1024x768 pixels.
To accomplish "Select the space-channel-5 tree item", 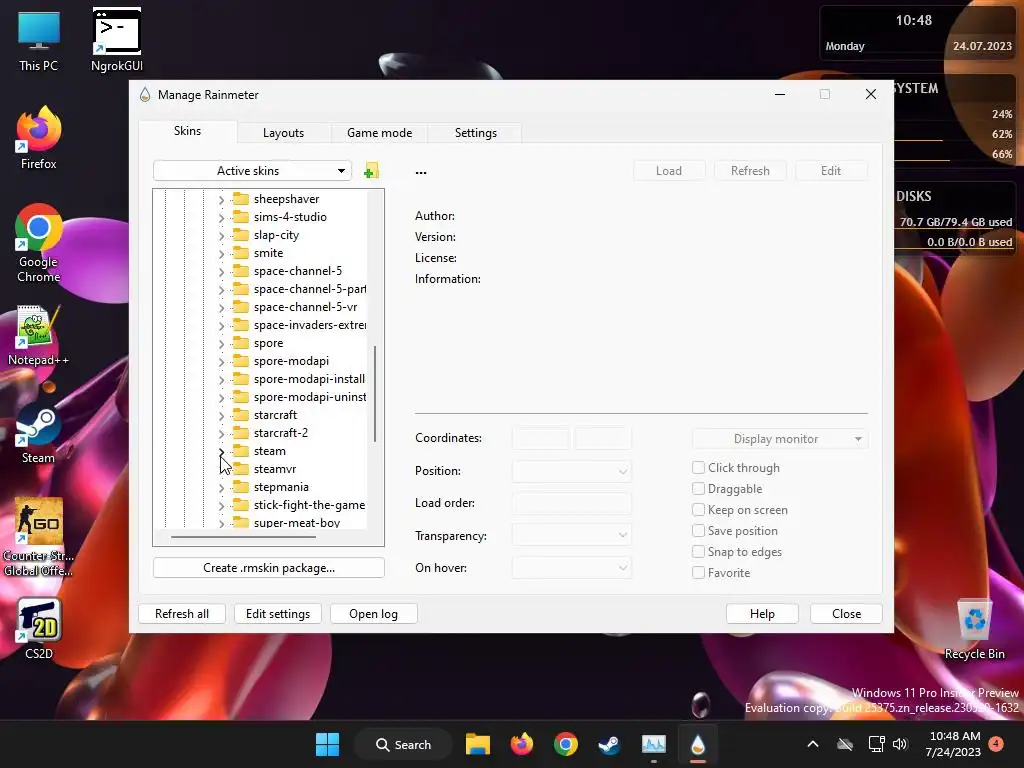I will (x=298, y=271).
